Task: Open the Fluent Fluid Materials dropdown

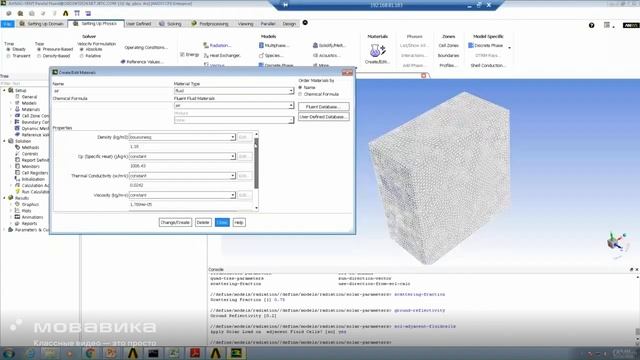Action: coord(234,105)
